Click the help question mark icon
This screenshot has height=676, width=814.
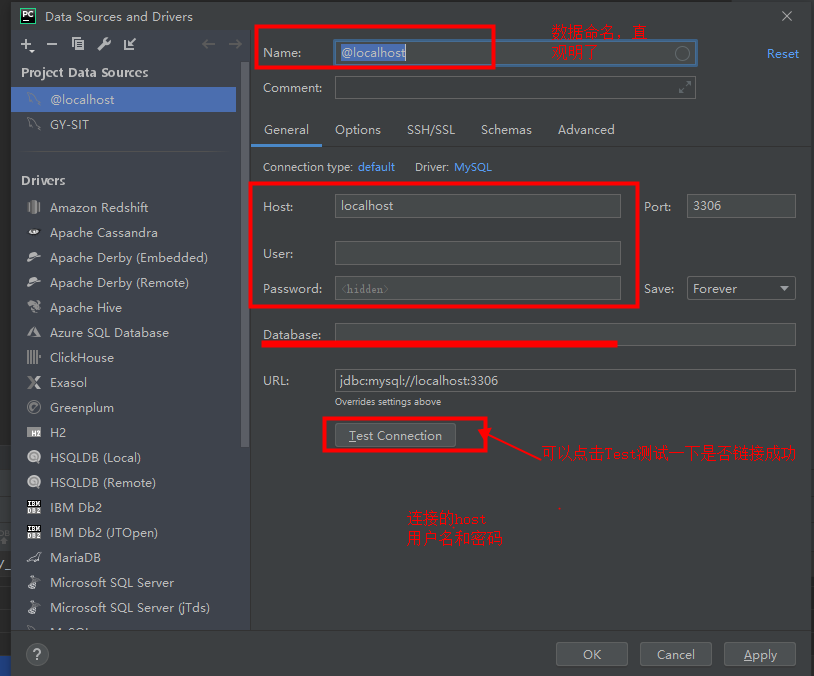tap(37, 655)
